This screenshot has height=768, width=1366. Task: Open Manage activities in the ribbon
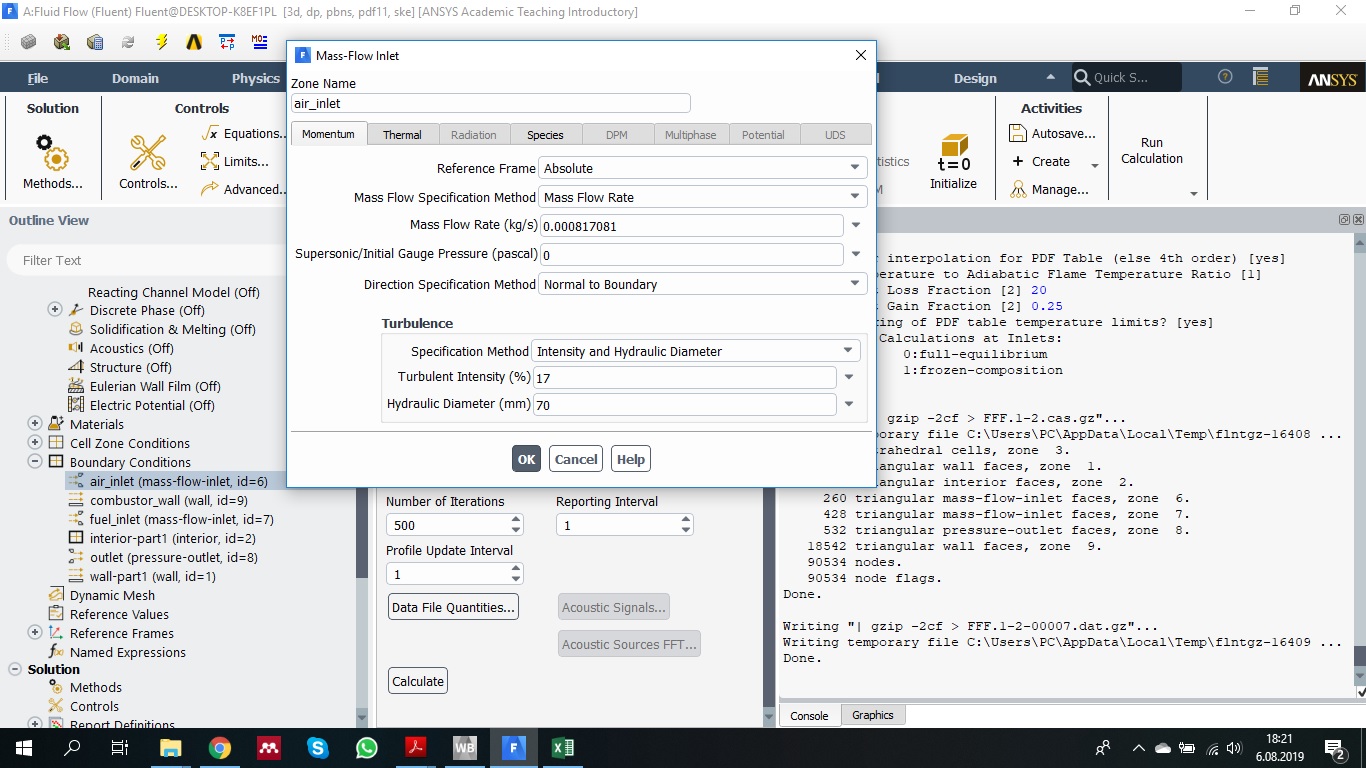[x=1049, y=189]
